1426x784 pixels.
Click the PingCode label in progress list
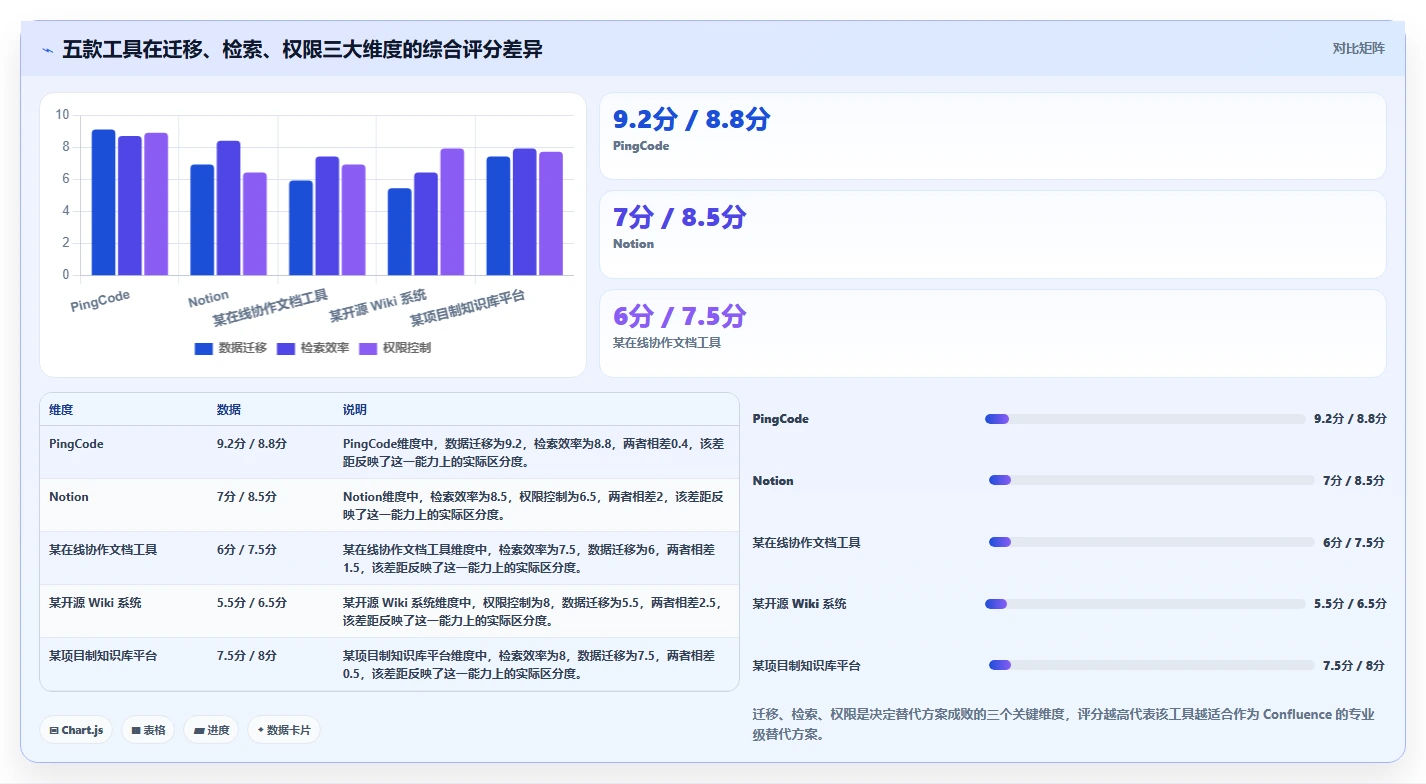pyautogui.click(x=781, y=419)
